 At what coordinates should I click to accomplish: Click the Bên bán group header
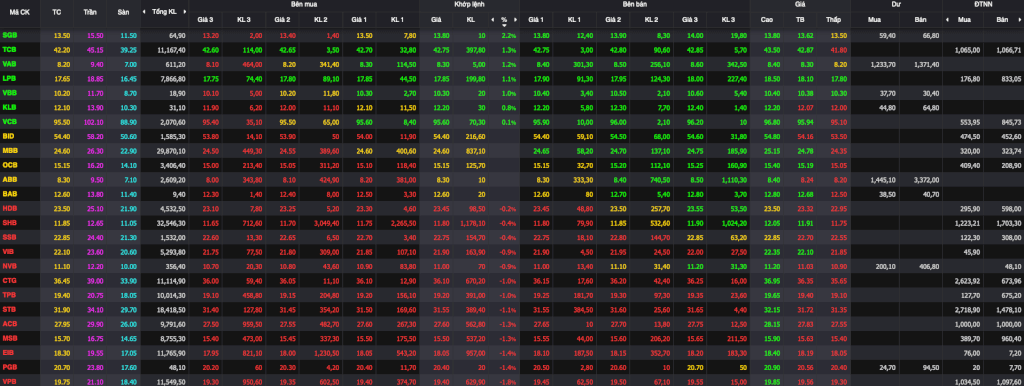coord(635,4)
